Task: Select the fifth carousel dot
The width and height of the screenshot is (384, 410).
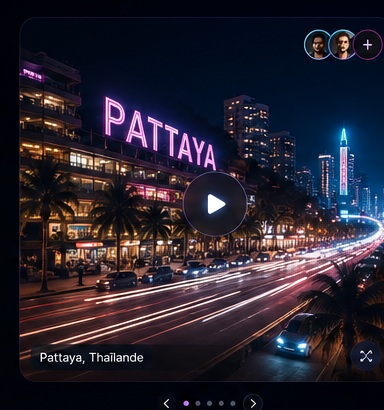Action: [233, 403]
